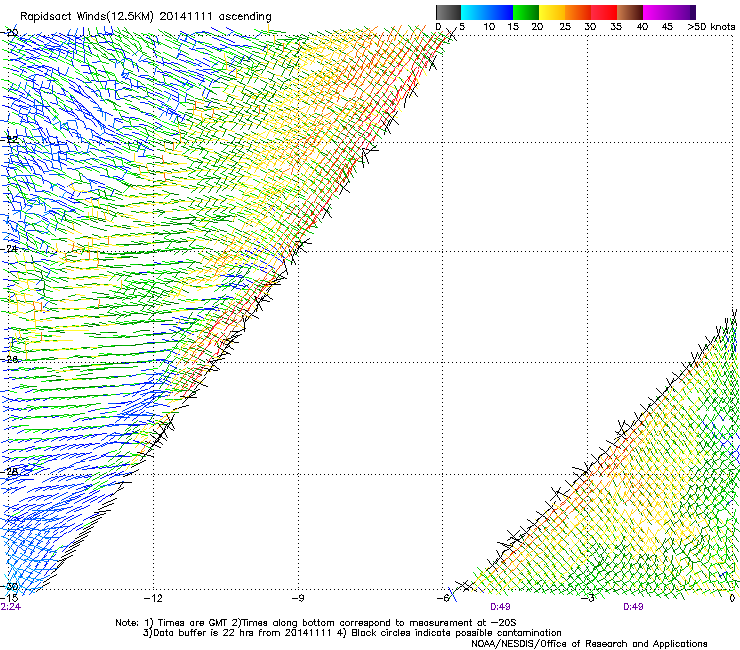Pick the blue 10-15 knots legend segment
The height and width of the screenshot is (650, 740).
pyautogui.click(x=500, y=12)
